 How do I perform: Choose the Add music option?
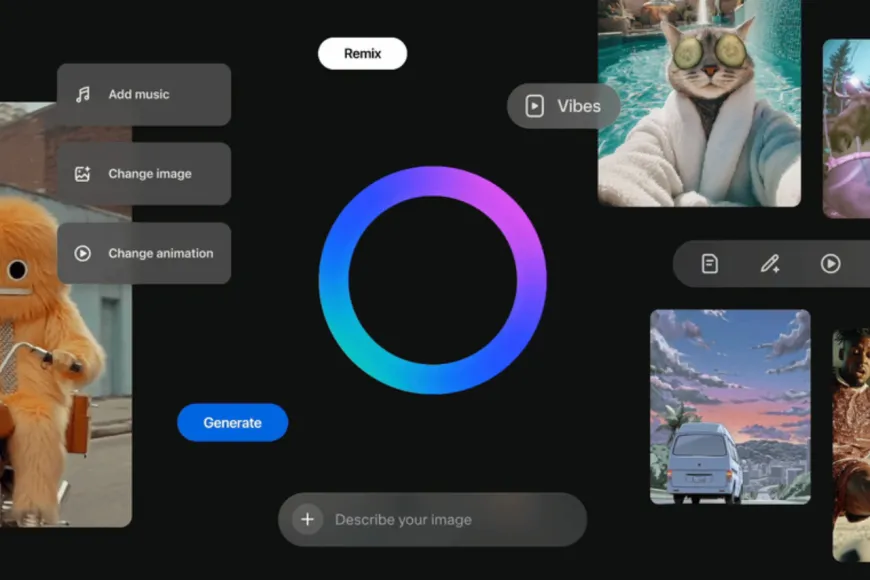pos(144,94)
